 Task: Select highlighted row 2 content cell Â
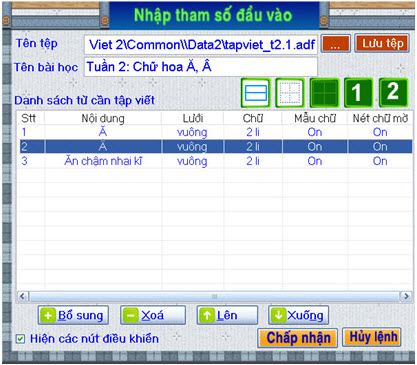click(103, 147)
